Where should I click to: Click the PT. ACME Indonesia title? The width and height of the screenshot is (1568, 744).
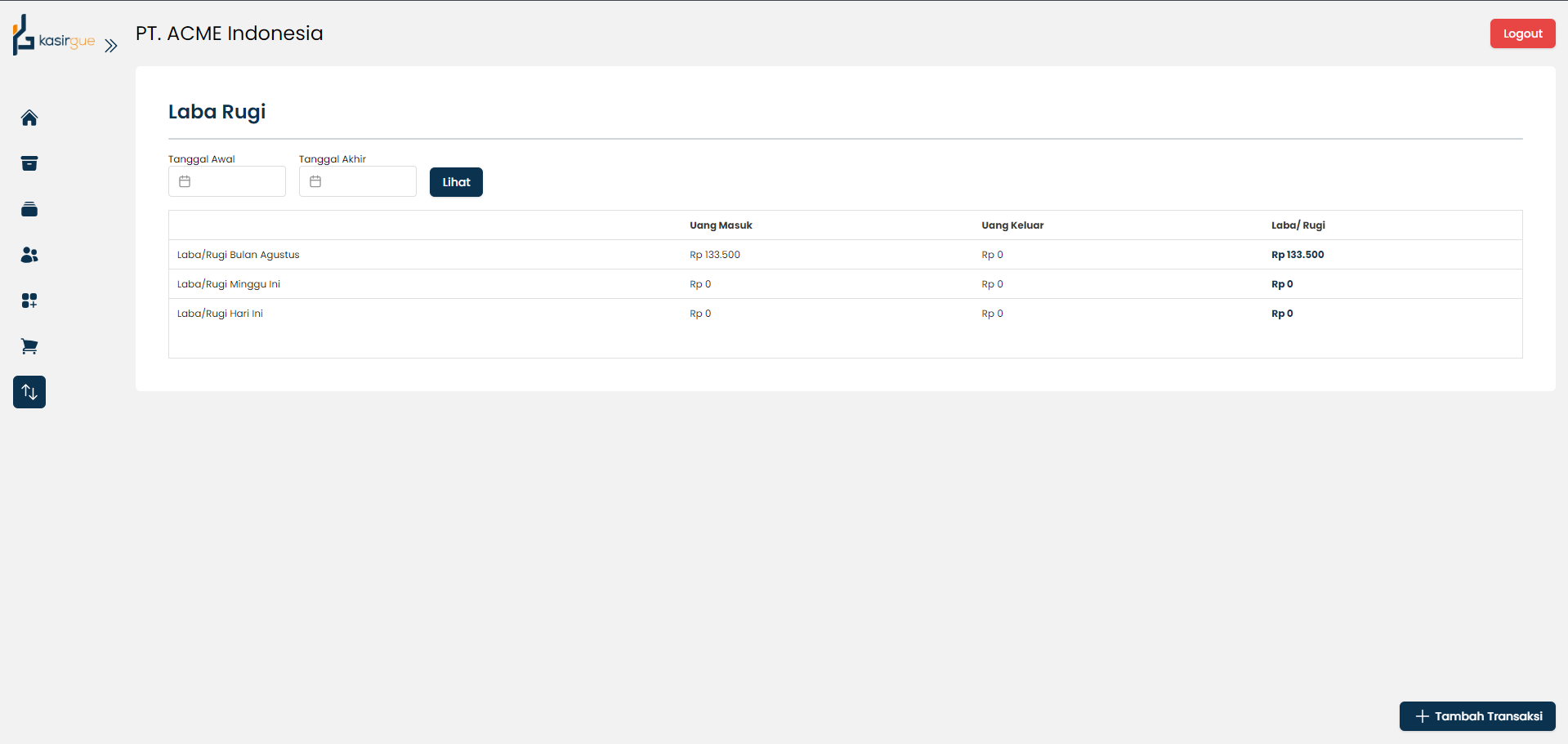click(x=230, y=33)
